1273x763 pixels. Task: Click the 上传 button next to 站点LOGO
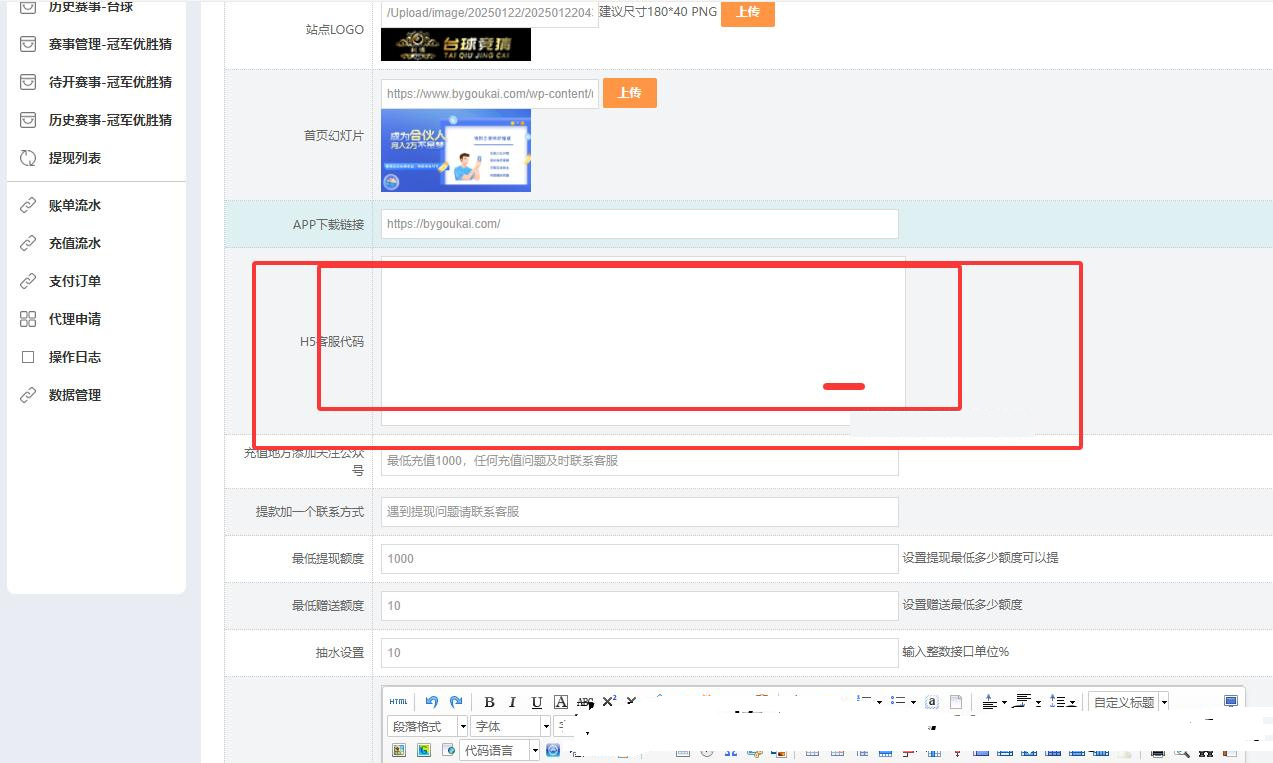(747, 14)
